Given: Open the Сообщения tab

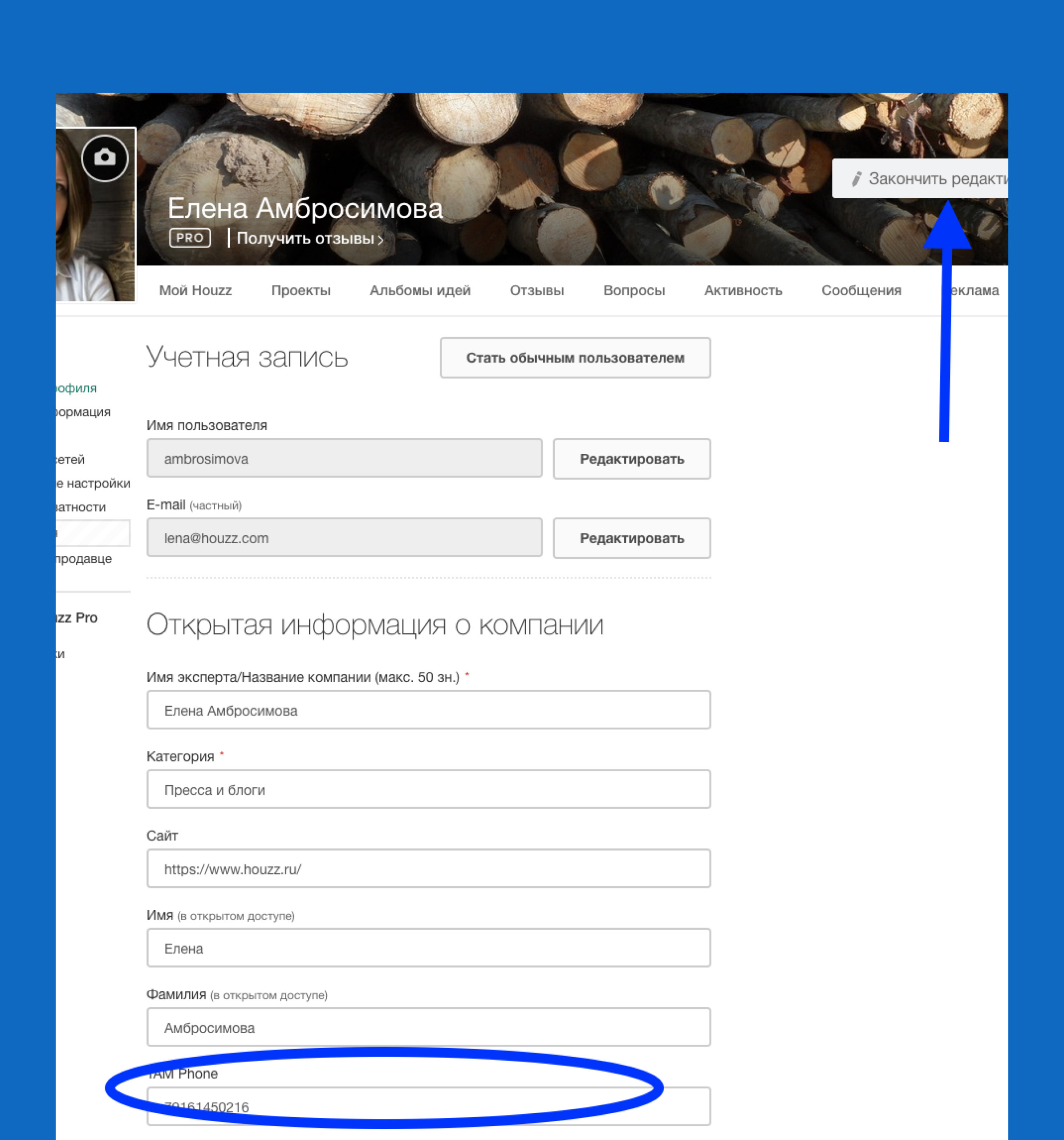Looking at the screenshot, I should (861, 291).
